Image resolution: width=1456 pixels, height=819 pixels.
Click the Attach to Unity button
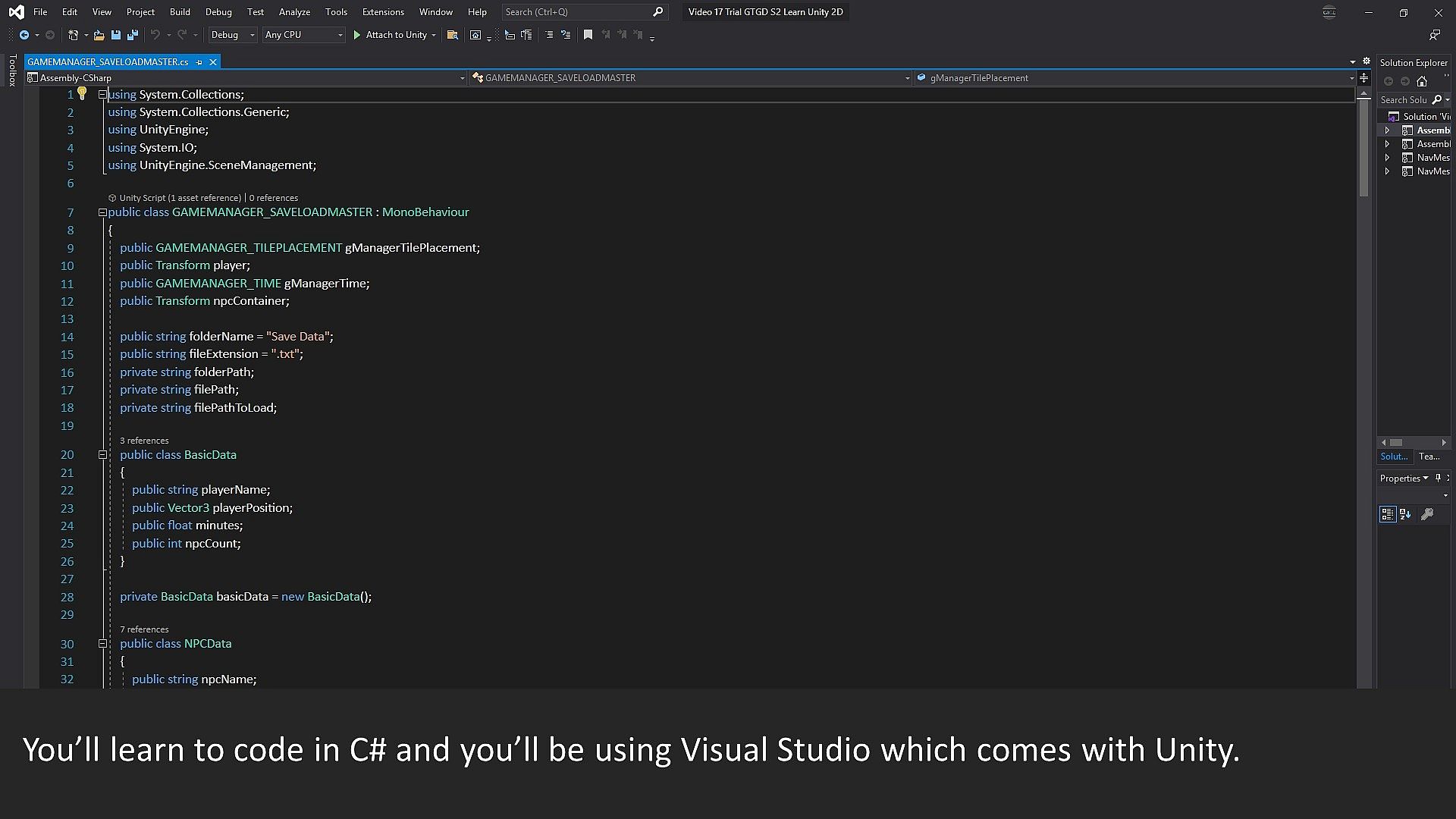click(x=390, y=35)
